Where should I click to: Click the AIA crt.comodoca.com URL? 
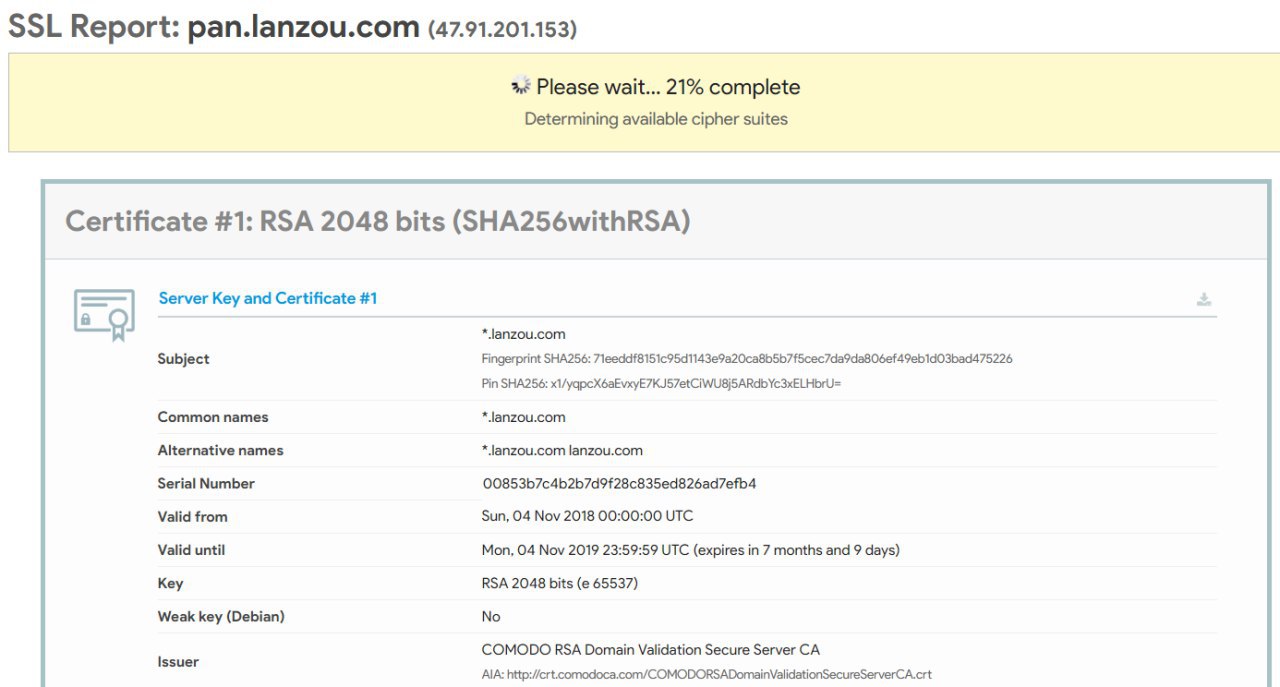click(x=706, y=674)
